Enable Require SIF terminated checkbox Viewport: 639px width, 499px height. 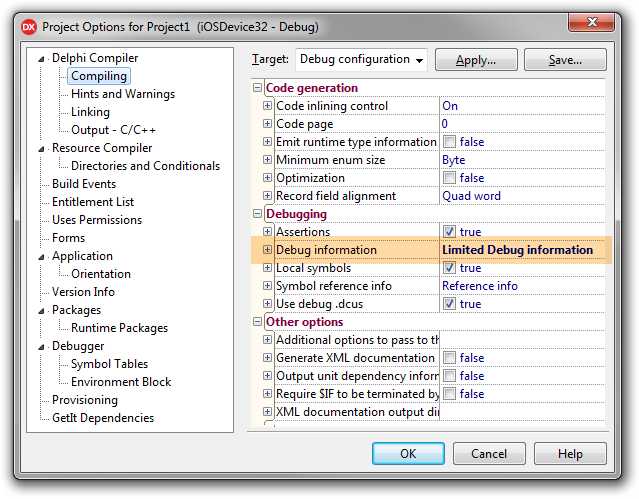pyautogui.click(x=450, y=393)
